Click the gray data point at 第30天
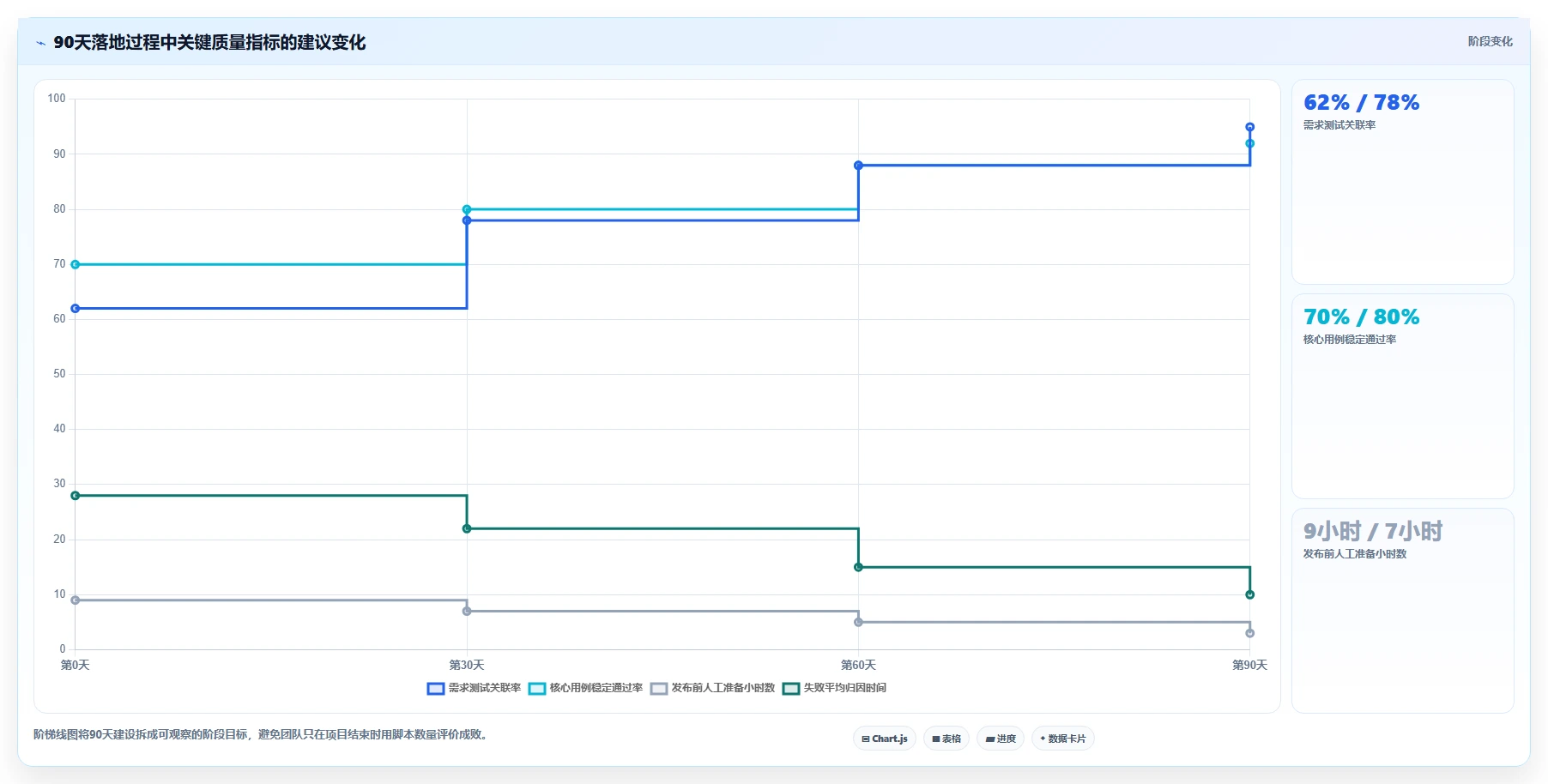 click(x=467, y=611)
